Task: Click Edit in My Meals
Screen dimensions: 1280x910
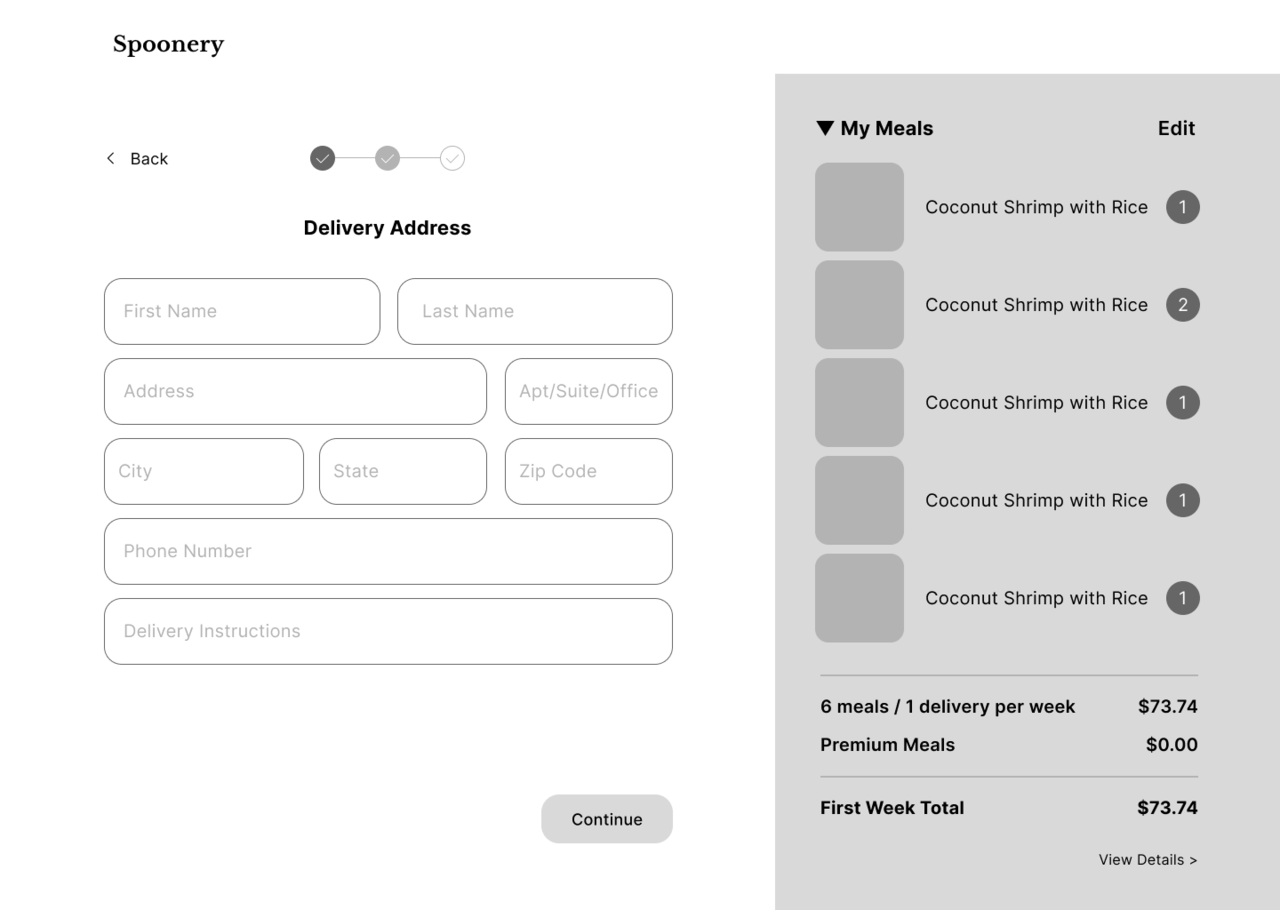Action: (1176, 128)
